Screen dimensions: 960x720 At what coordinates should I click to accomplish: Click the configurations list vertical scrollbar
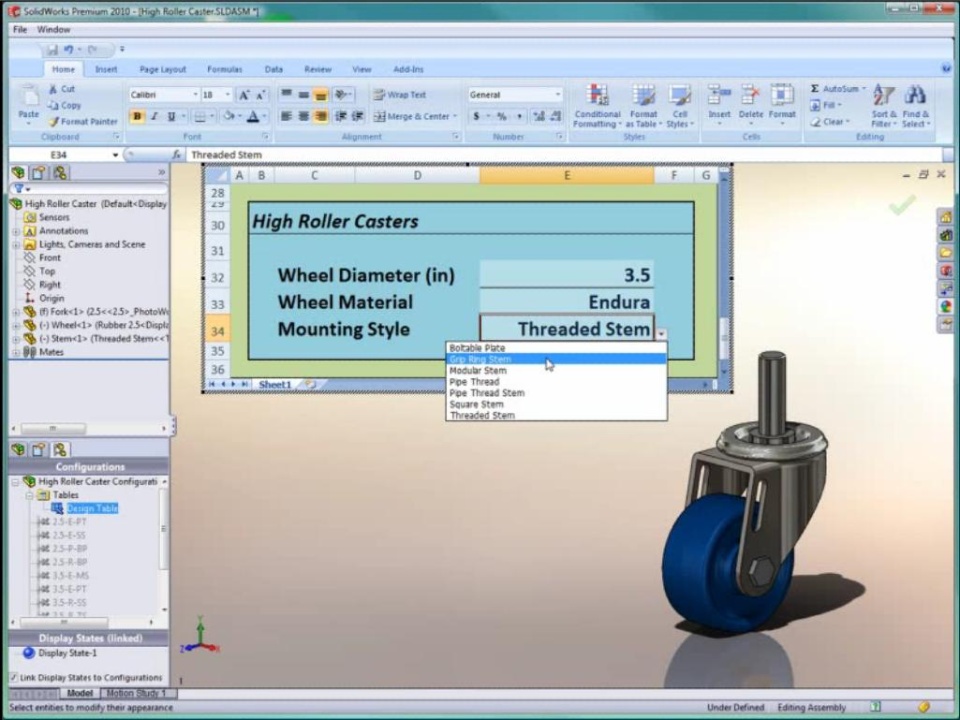pyautogui.click(x=163, y=545)
